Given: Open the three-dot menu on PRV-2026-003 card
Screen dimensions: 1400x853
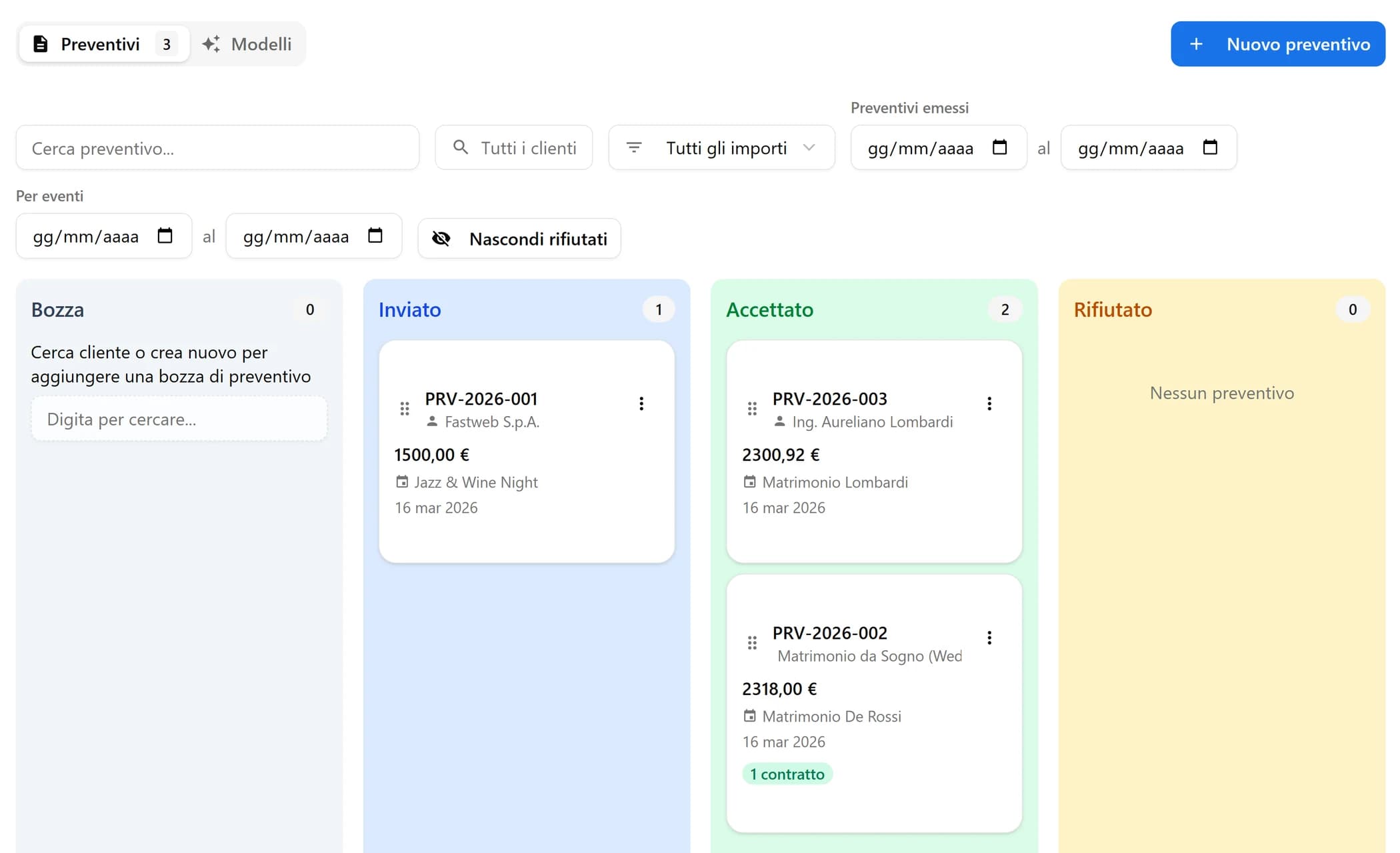Looking at the screenshot, I should coord(989,403).
